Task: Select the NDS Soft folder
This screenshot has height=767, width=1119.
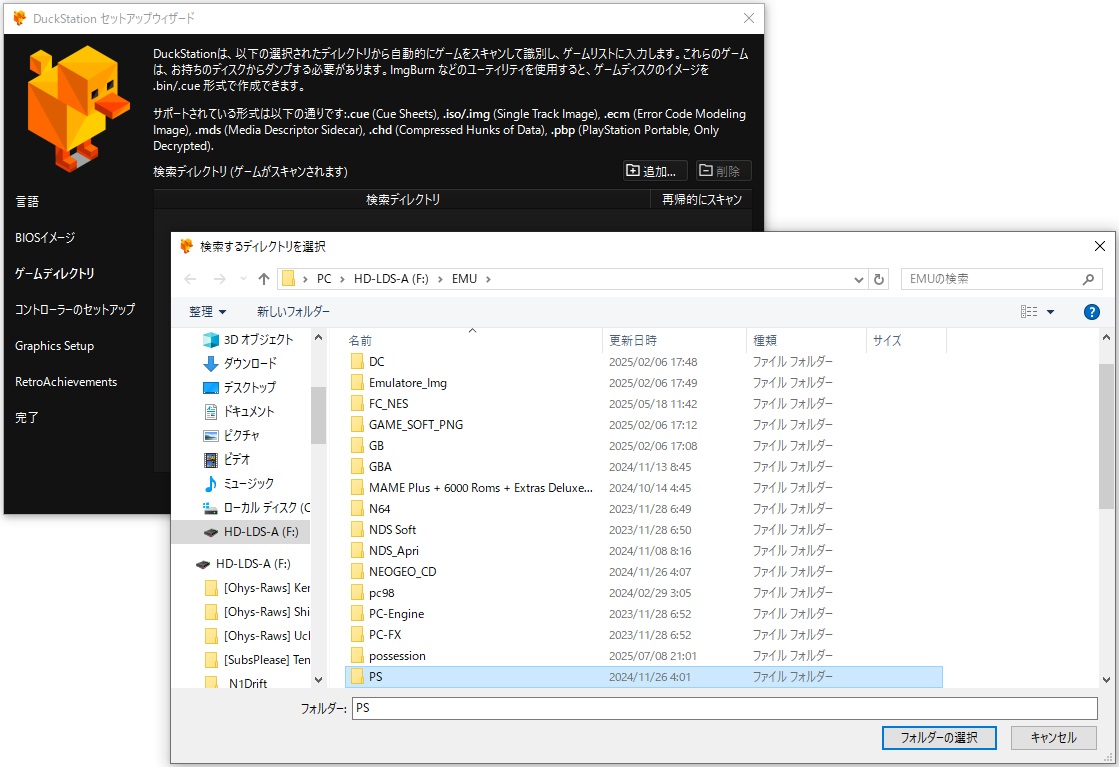Action: click(644, 530)
